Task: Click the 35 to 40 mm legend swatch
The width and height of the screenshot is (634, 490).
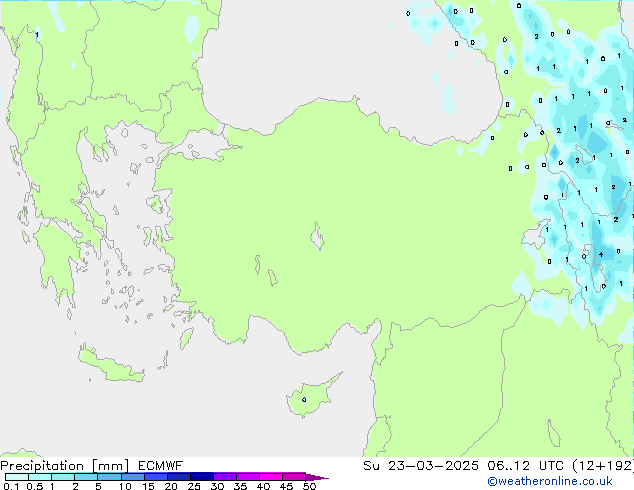Action: click(248, 477)
